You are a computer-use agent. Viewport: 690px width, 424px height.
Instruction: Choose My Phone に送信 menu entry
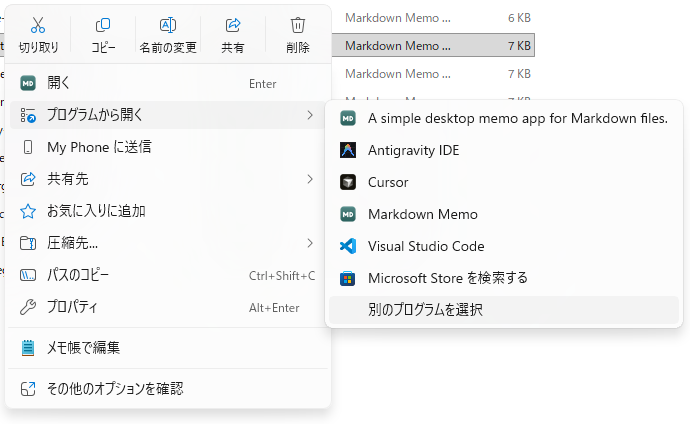(x=169, y=147)
